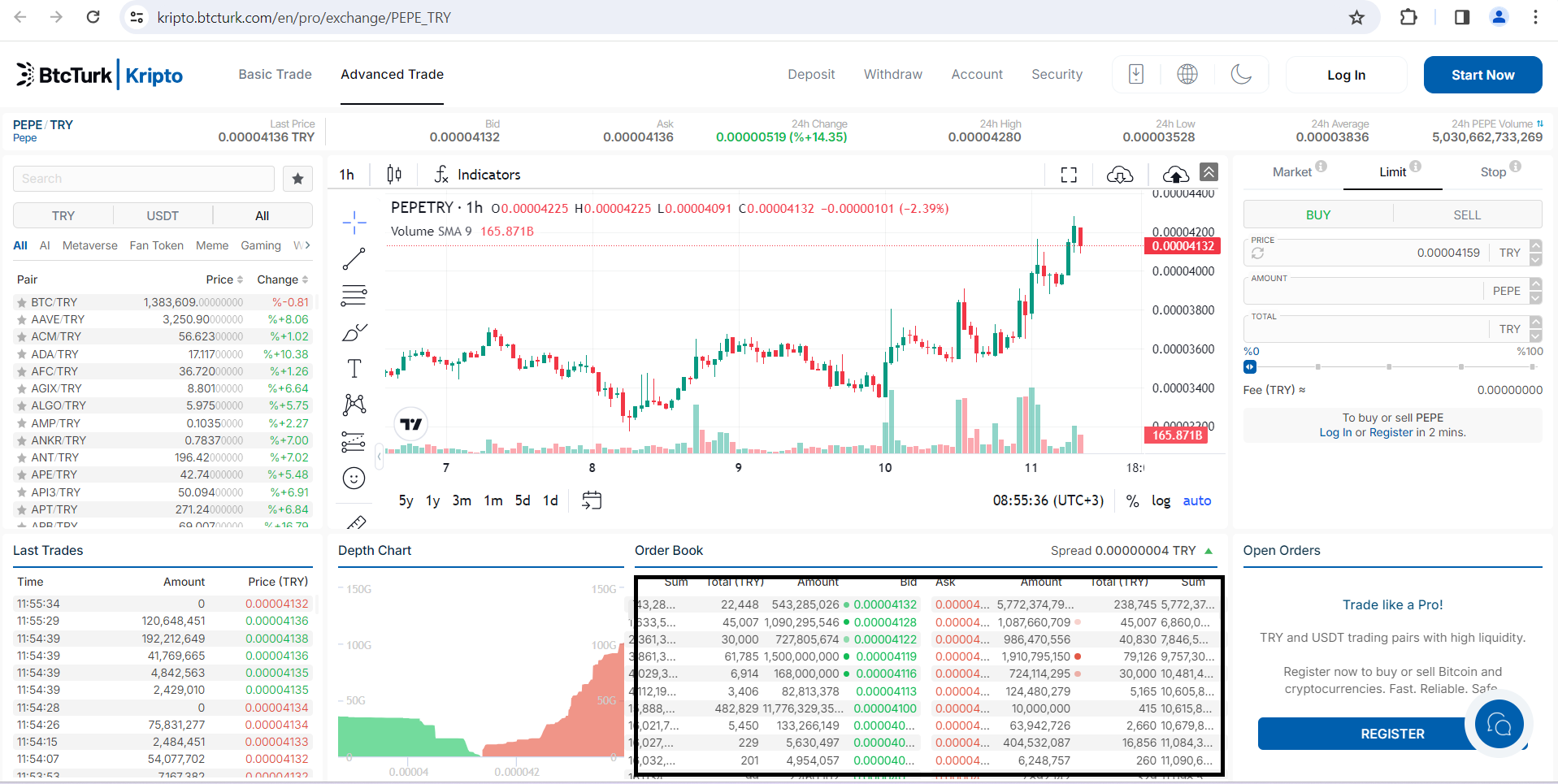The image size is (1558, 784).
Task: Open the mobile app download icon
Action: point(1136,74)
